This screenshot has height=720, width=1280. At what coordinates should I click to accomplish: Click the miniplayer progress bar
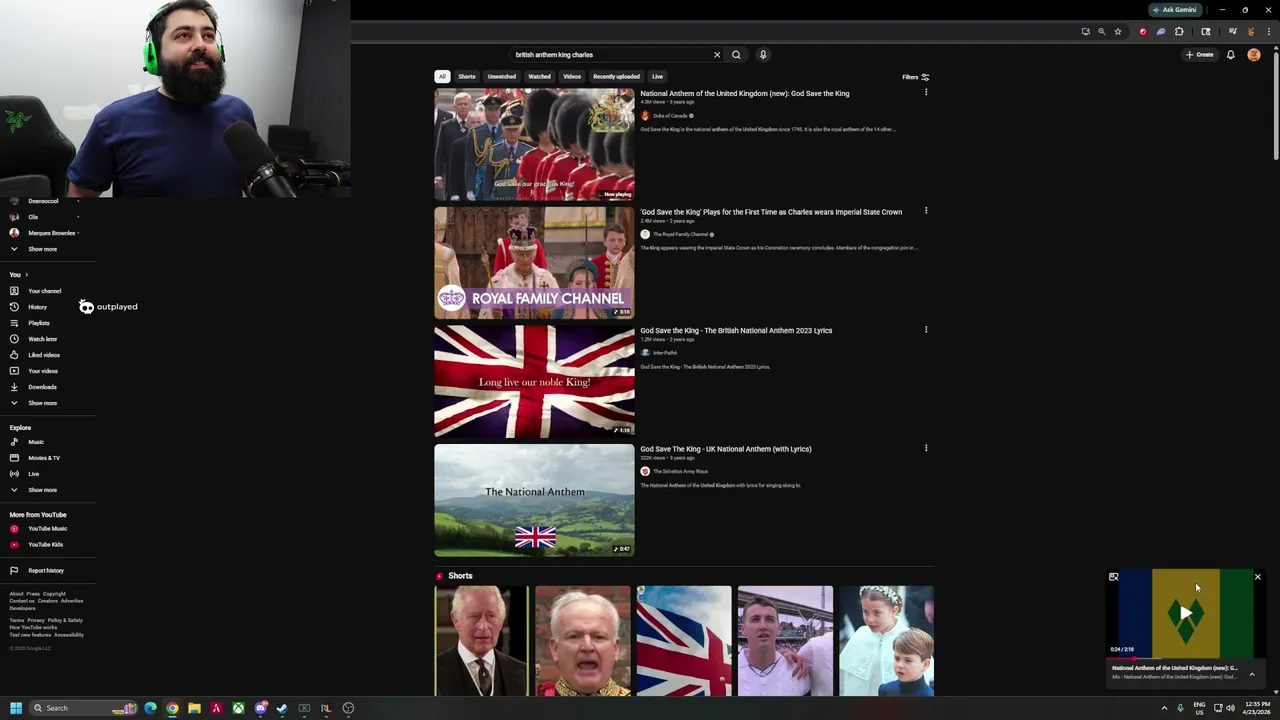tap(1185, 658)
